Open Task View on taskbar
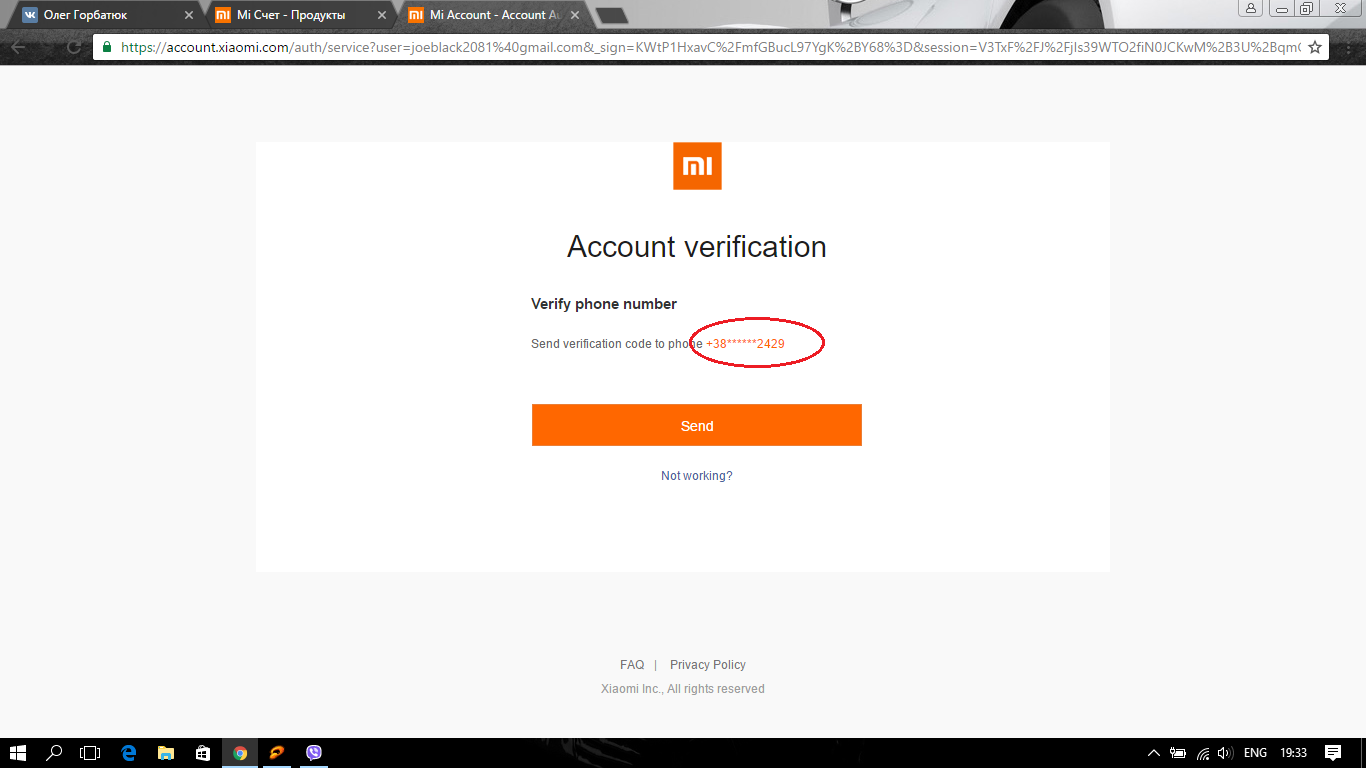 click(90, 753)
